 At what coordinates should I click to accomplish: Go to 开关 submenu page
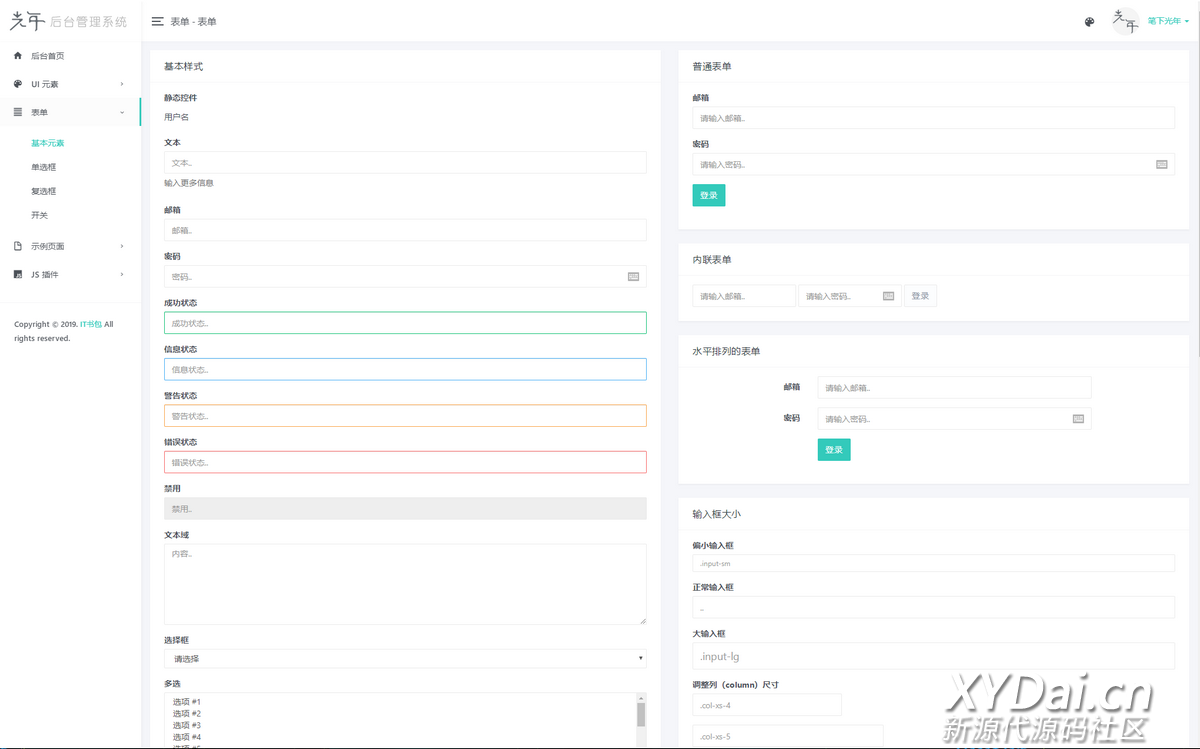click(39, 215)
